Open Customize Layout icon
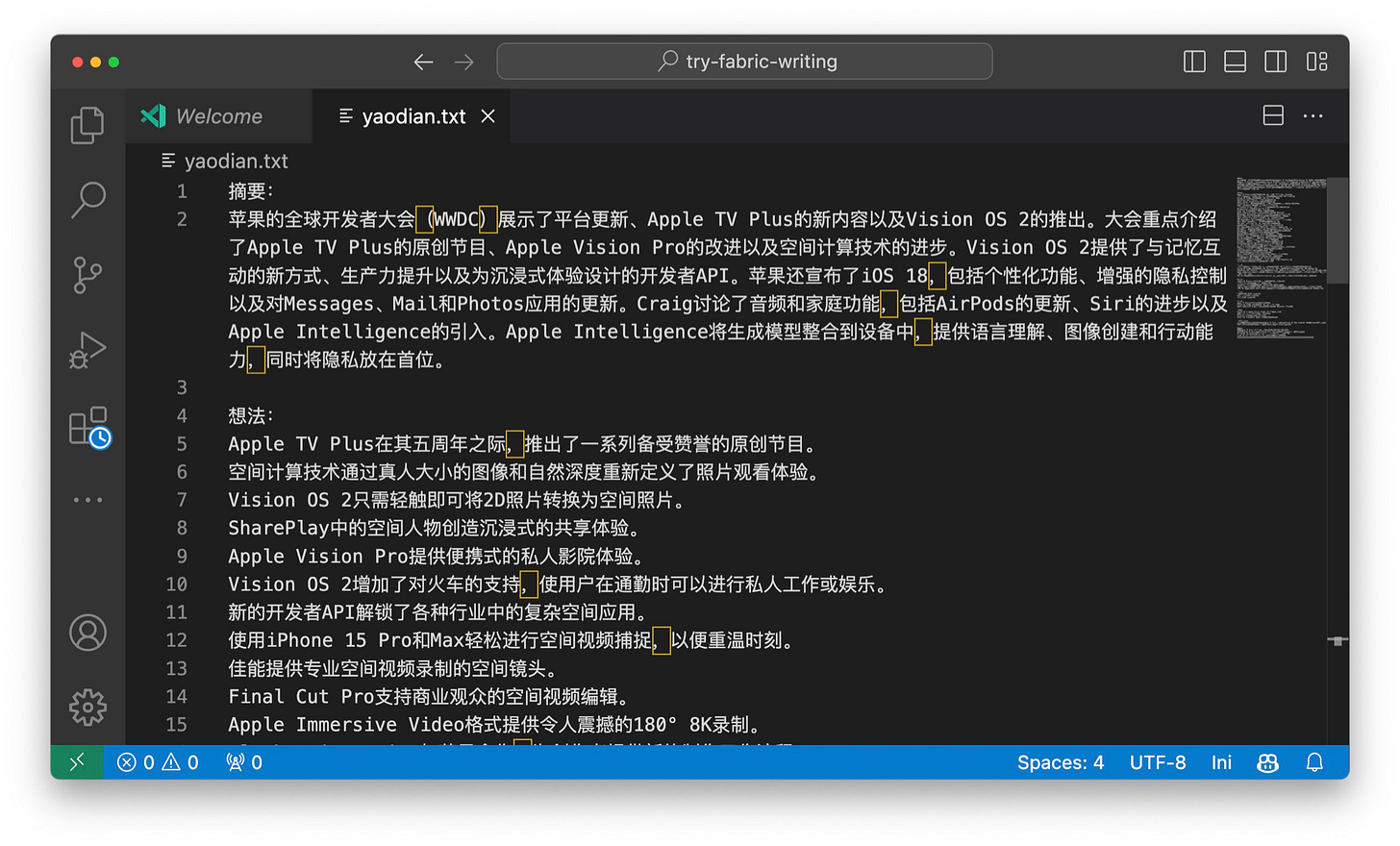This screenshot has width=1400, height=846. pos(1317,62)
